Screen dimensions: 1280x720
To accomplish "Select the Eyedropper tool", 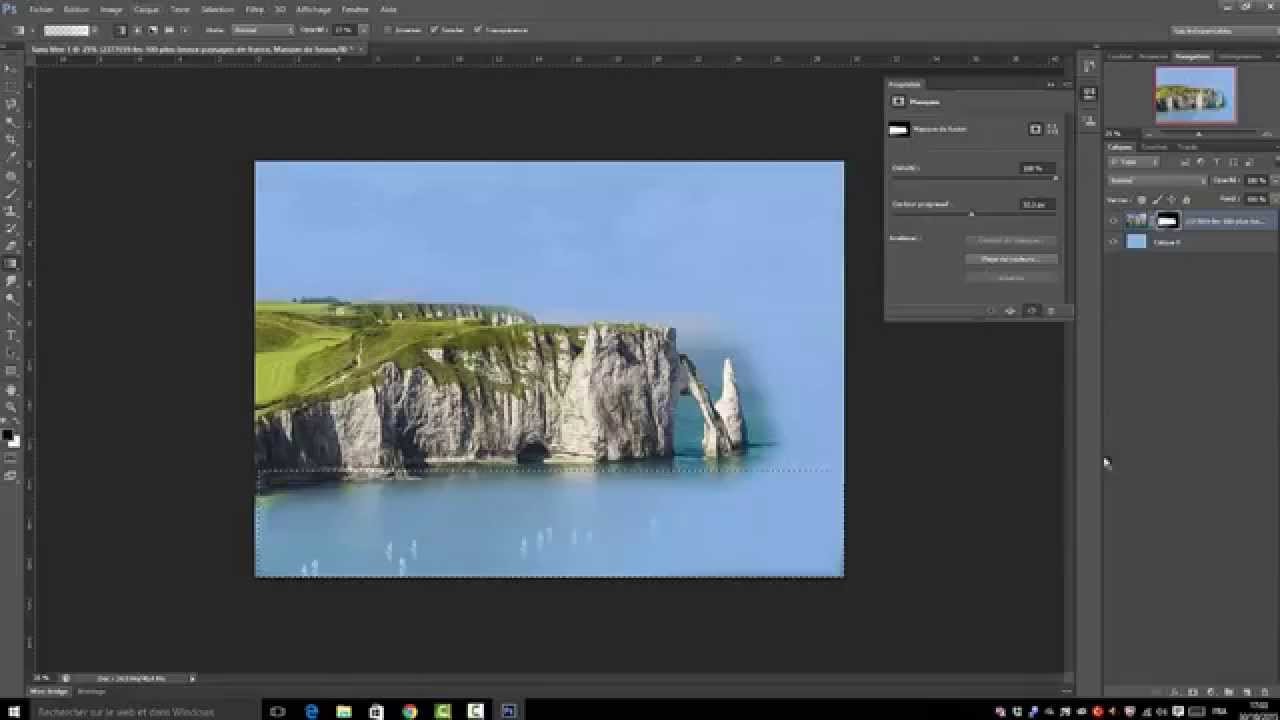I will coord(11,157).
